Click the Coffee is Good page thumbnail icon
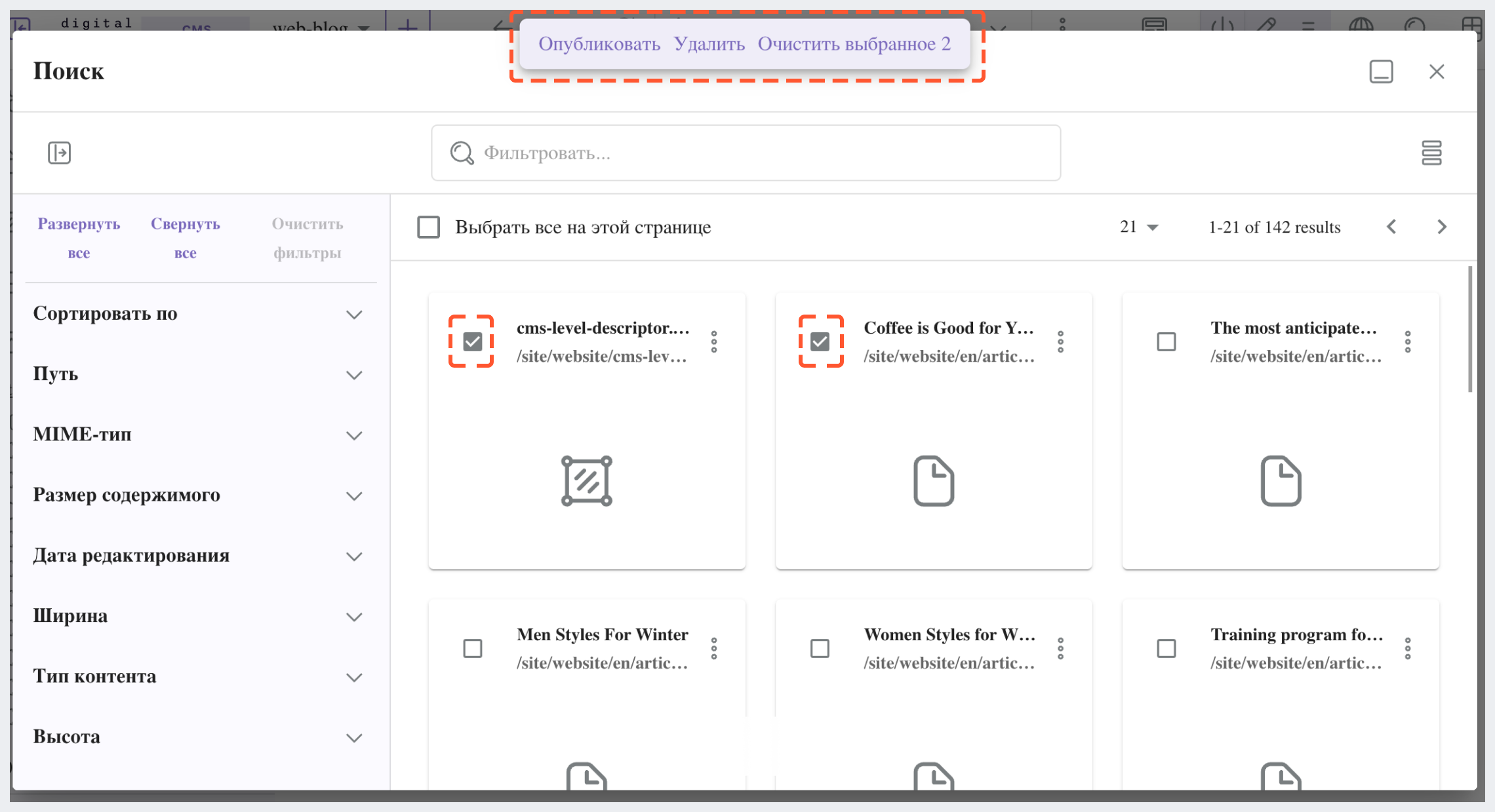 (934, 481)
